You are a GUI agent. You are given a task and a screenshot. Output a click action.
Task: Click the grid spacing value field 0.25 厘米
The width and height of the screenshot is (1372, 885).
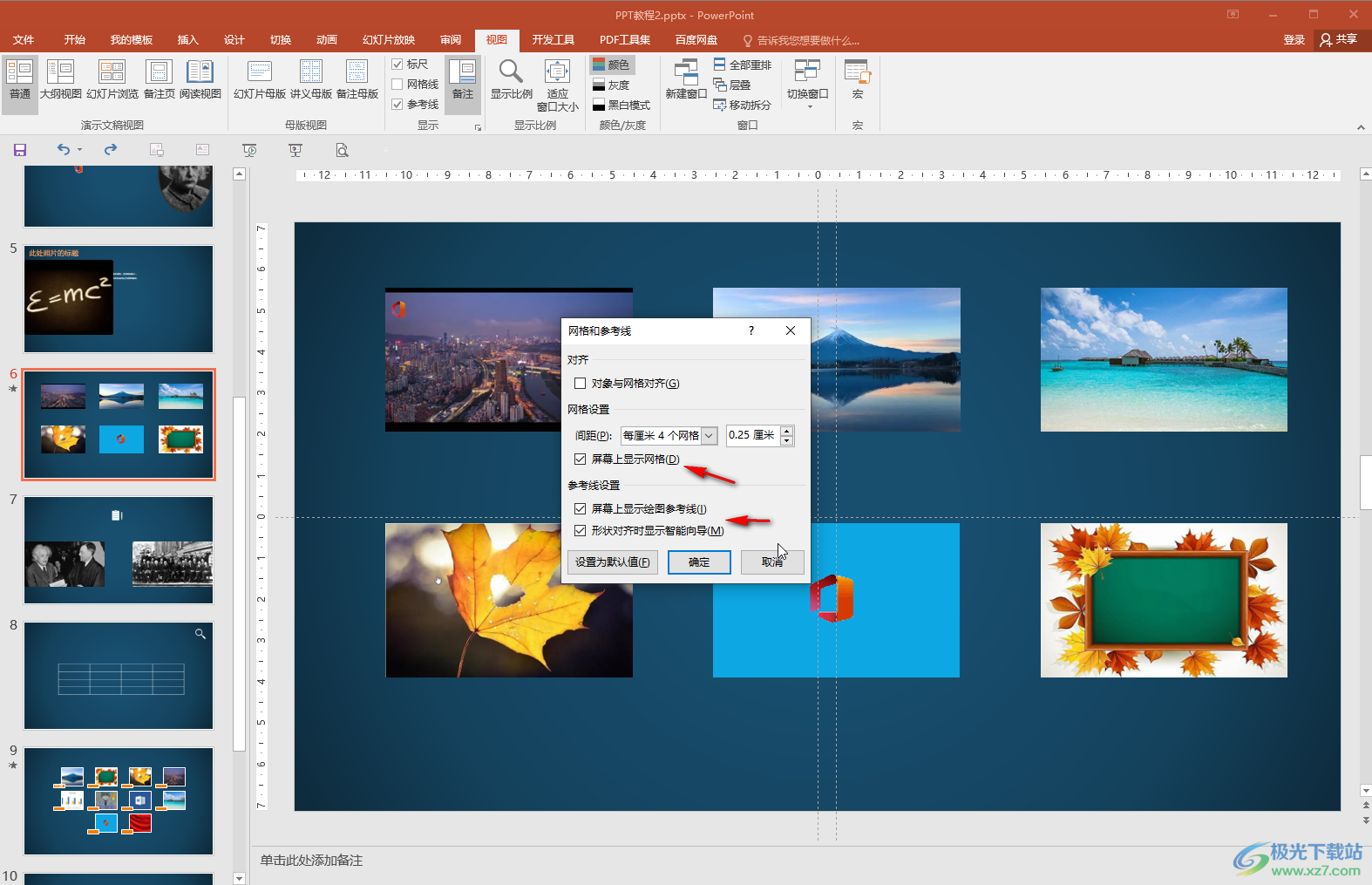pyautogui.click(x=753, y=436)
